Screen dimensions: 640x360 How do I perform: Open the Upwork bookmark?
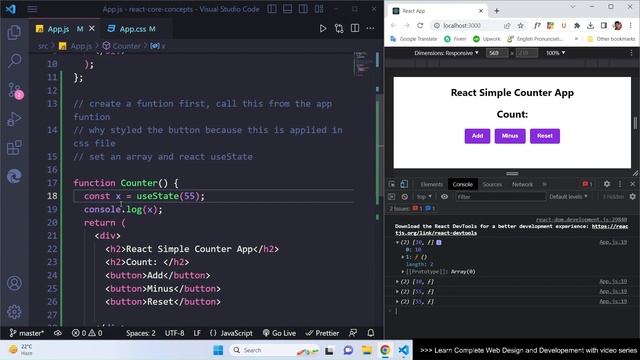tap(486, 39)
